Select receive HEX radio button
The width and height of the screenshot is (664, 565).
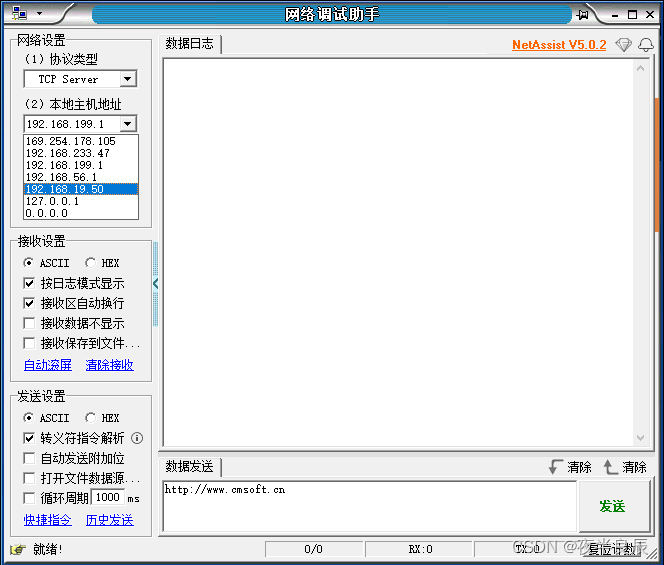[90, 263]
